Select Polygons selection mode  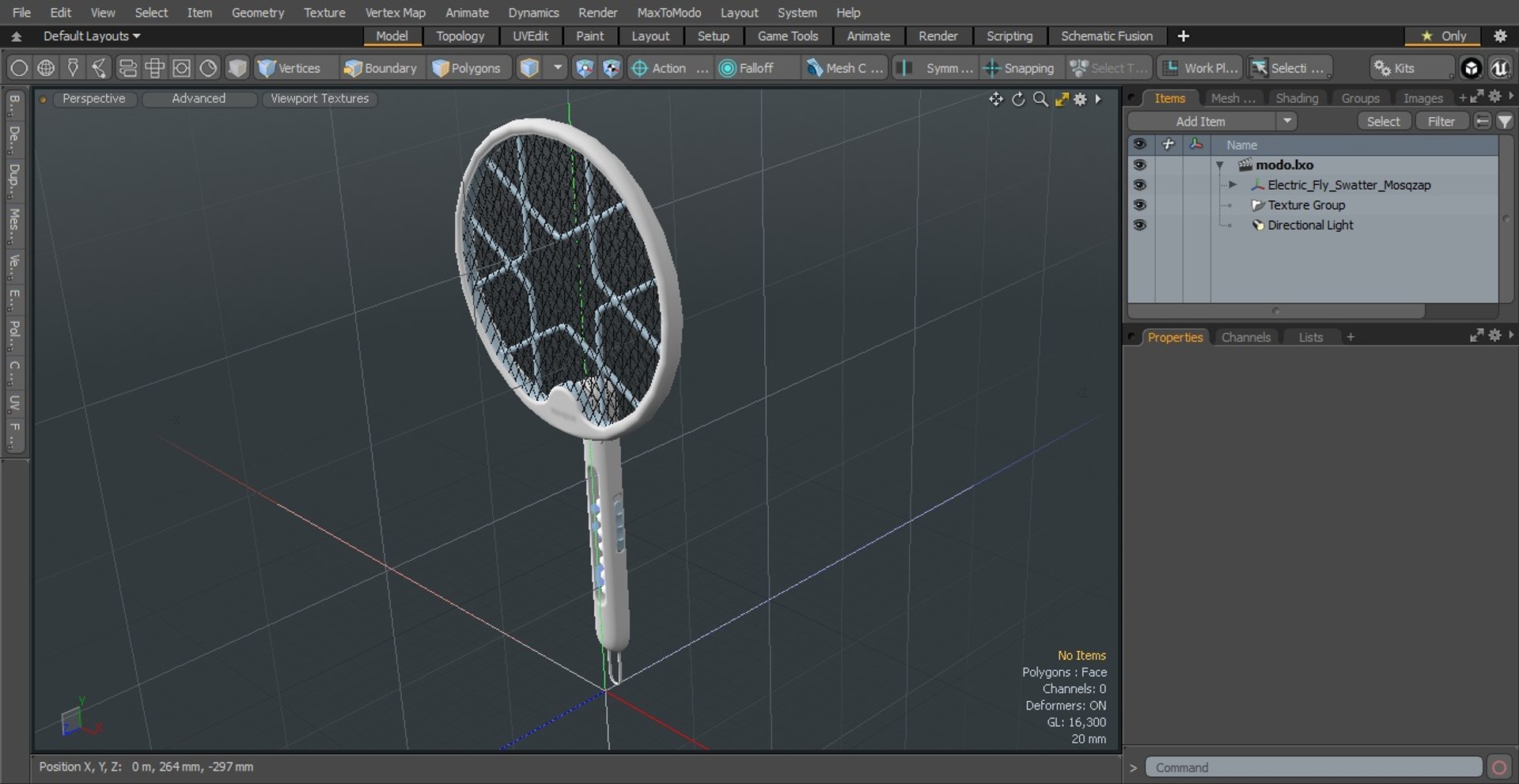coord(467,68)
